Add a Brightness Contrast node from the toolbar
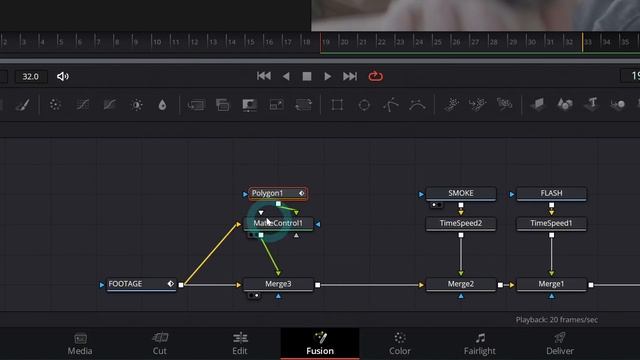 [137, 105]
